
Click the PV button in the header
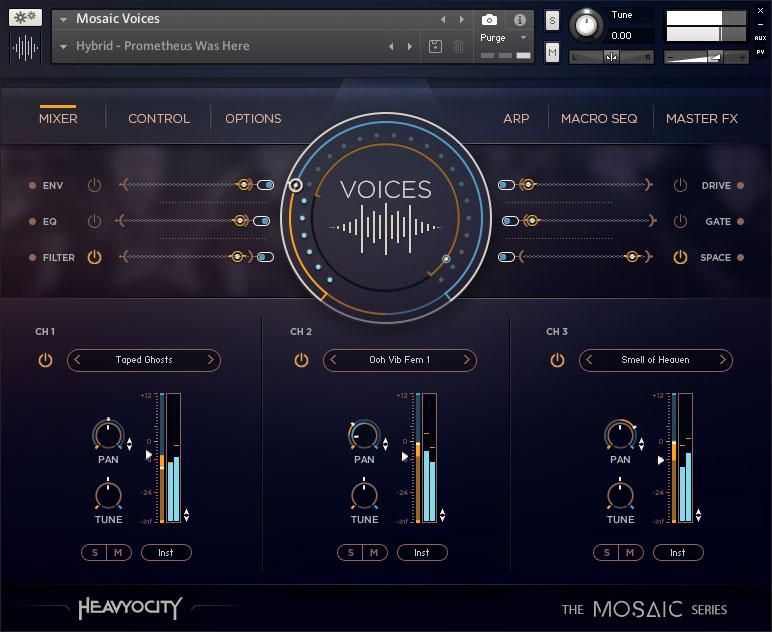760,52
